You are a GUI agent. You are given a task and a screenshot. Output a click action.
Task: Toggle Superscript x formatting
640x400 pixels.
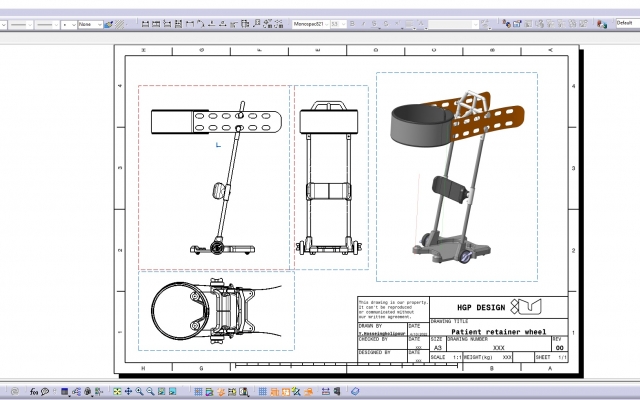[x=397, y=24]
